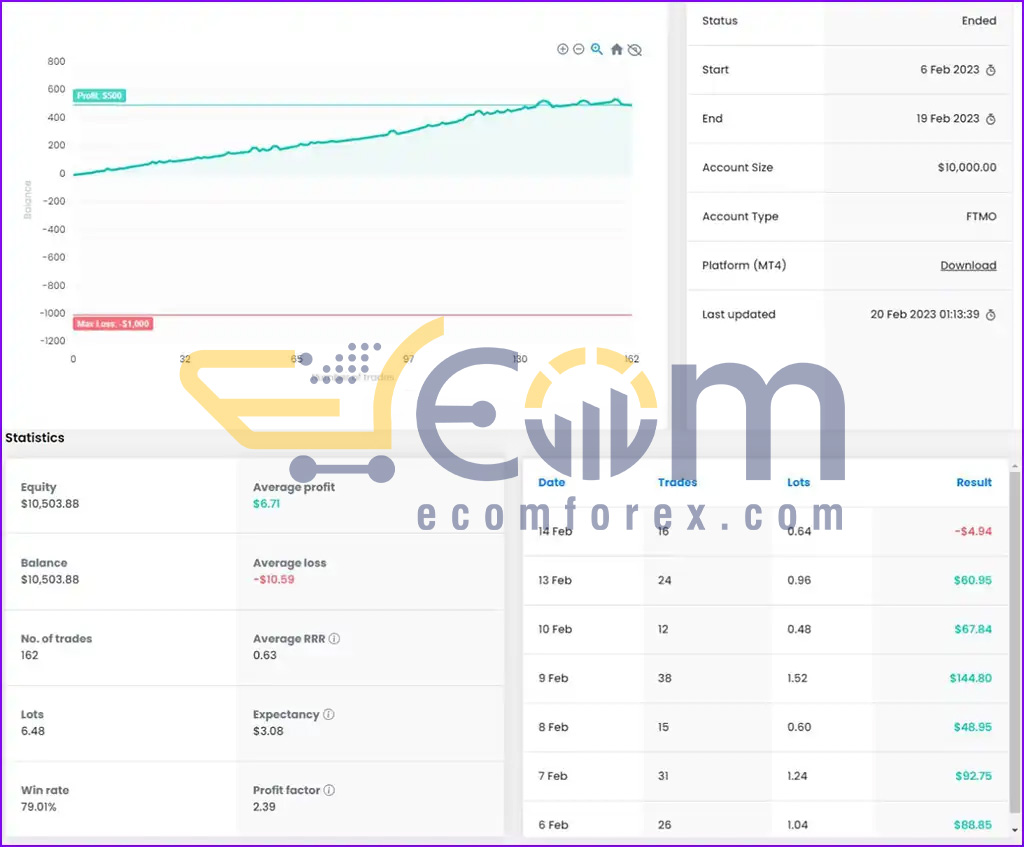The width and height of the screenshot is (1024, 847).
Task: Select the 8 Feb row date
Action: pyautogui.click(x=553, y=727)
